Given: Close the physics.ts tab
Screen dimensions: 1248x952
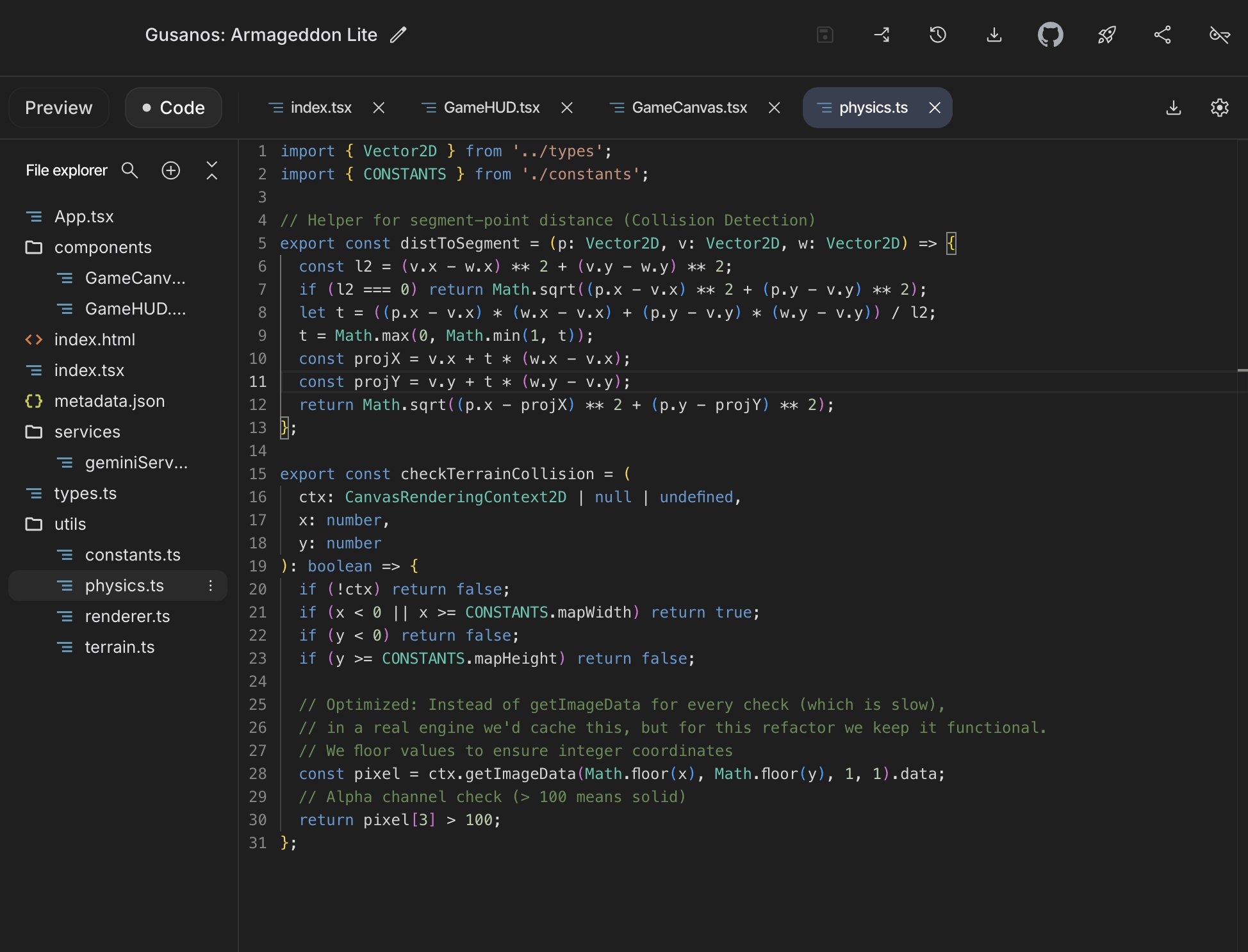Looking at the screenshot, I should [x=935, y=108].
